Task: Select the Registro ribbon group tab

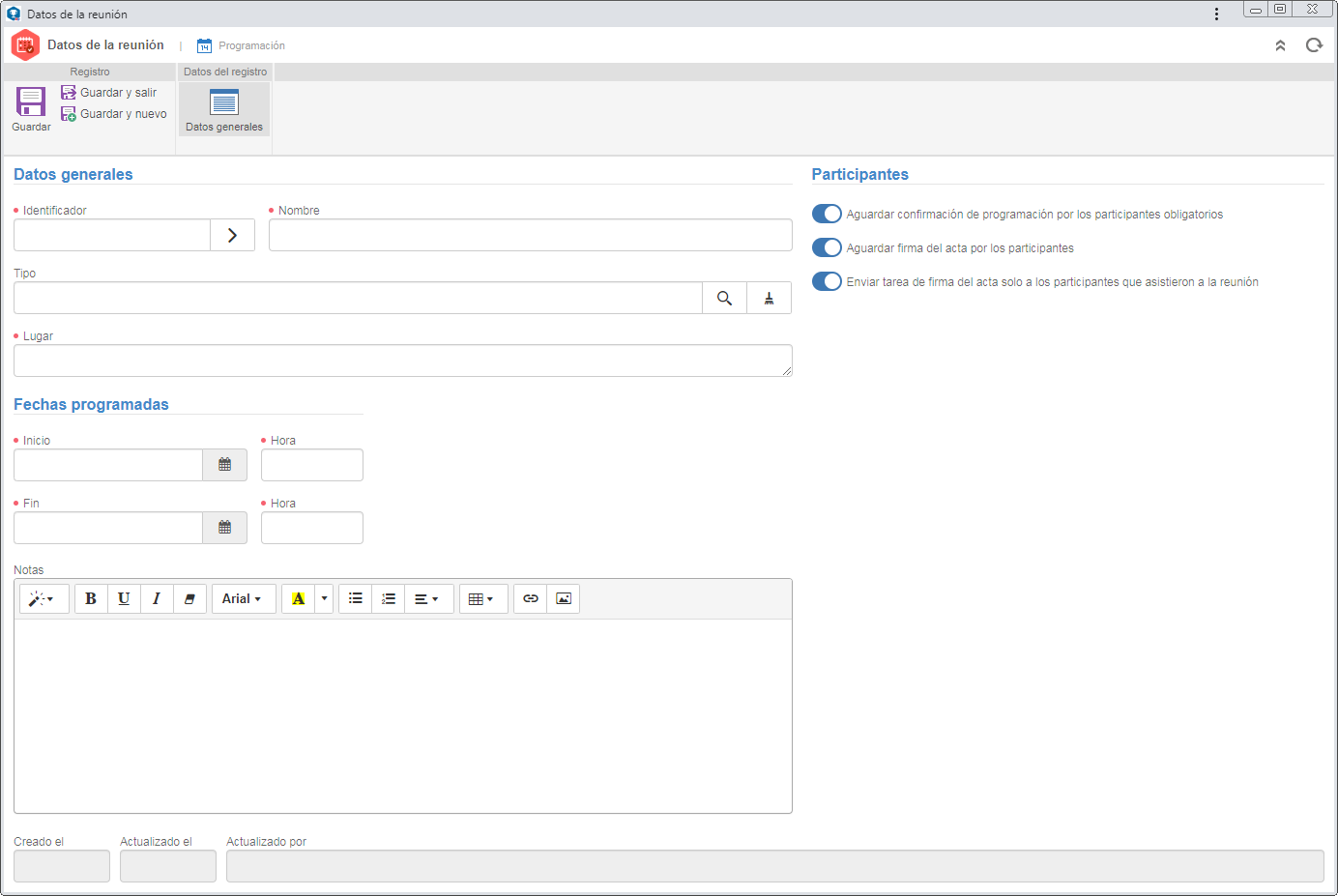Action: pos(90,72)
